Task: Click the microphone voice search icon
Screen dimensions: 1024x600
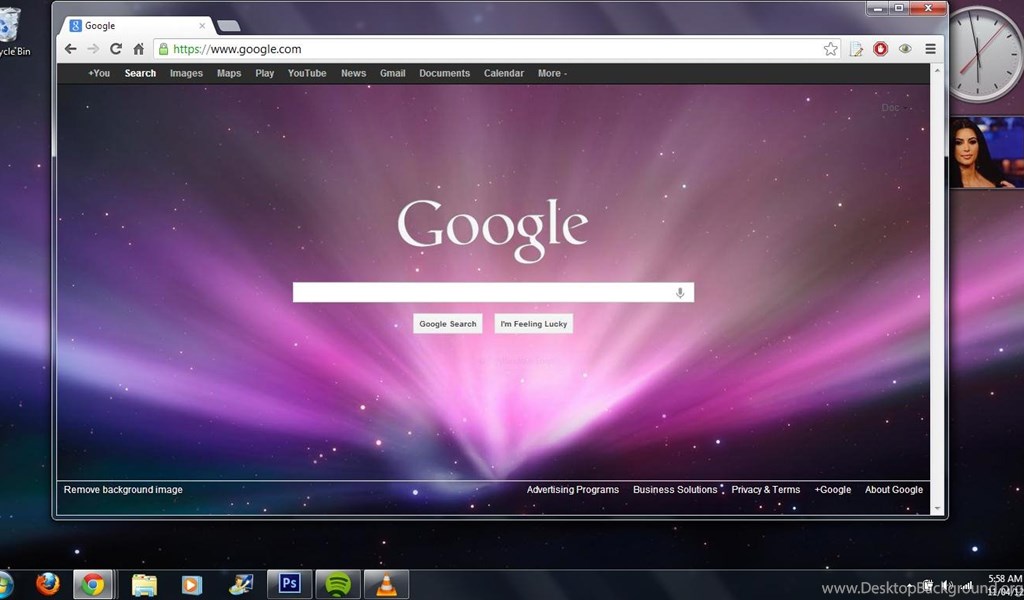Action: point(680,293)
